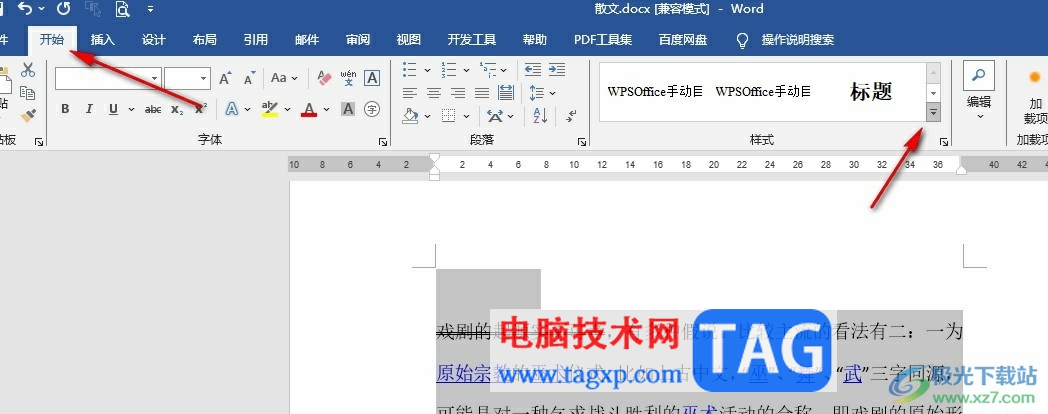Apply the enclosed character (字) icon
Image resolution: width=1048 pixels, height=414 pixels.
click(372, 109)
